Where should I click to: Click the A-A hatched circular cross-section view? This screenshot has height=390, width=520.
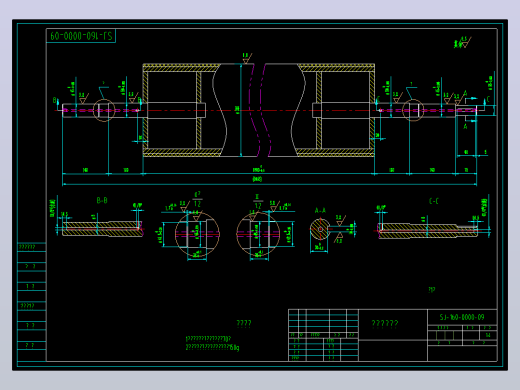coord(320,229)
